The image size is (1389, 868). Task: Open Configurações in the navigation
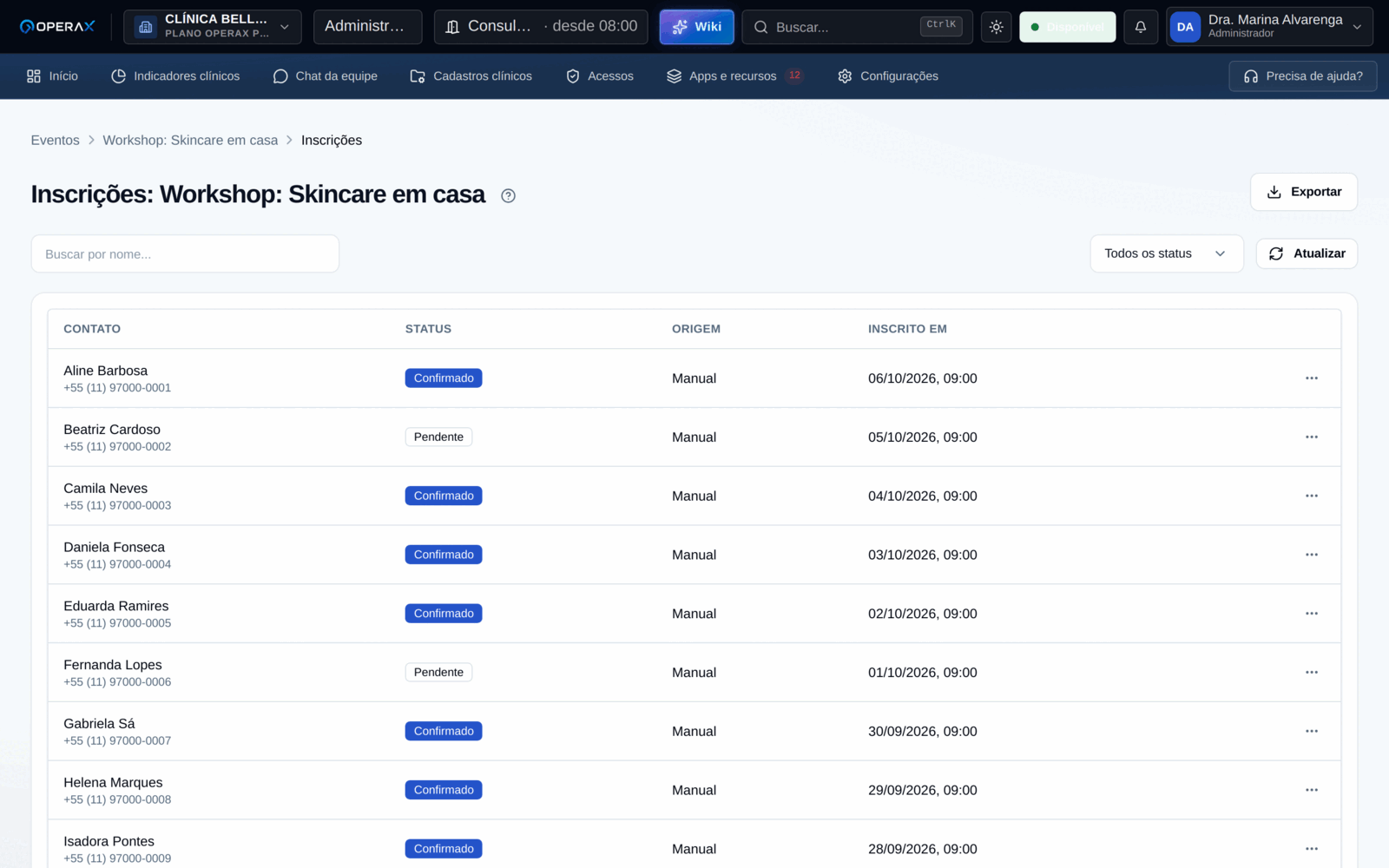tap(888, 76)
